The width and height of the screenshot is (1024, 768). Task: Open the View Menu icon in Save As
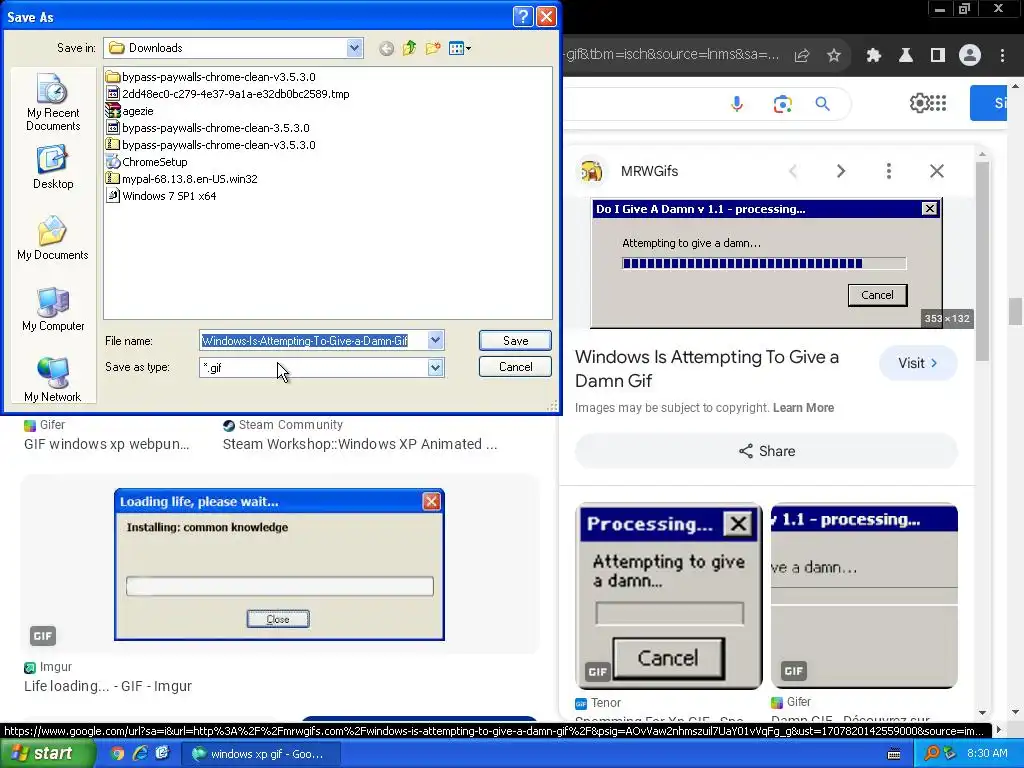tap(456, 48)
